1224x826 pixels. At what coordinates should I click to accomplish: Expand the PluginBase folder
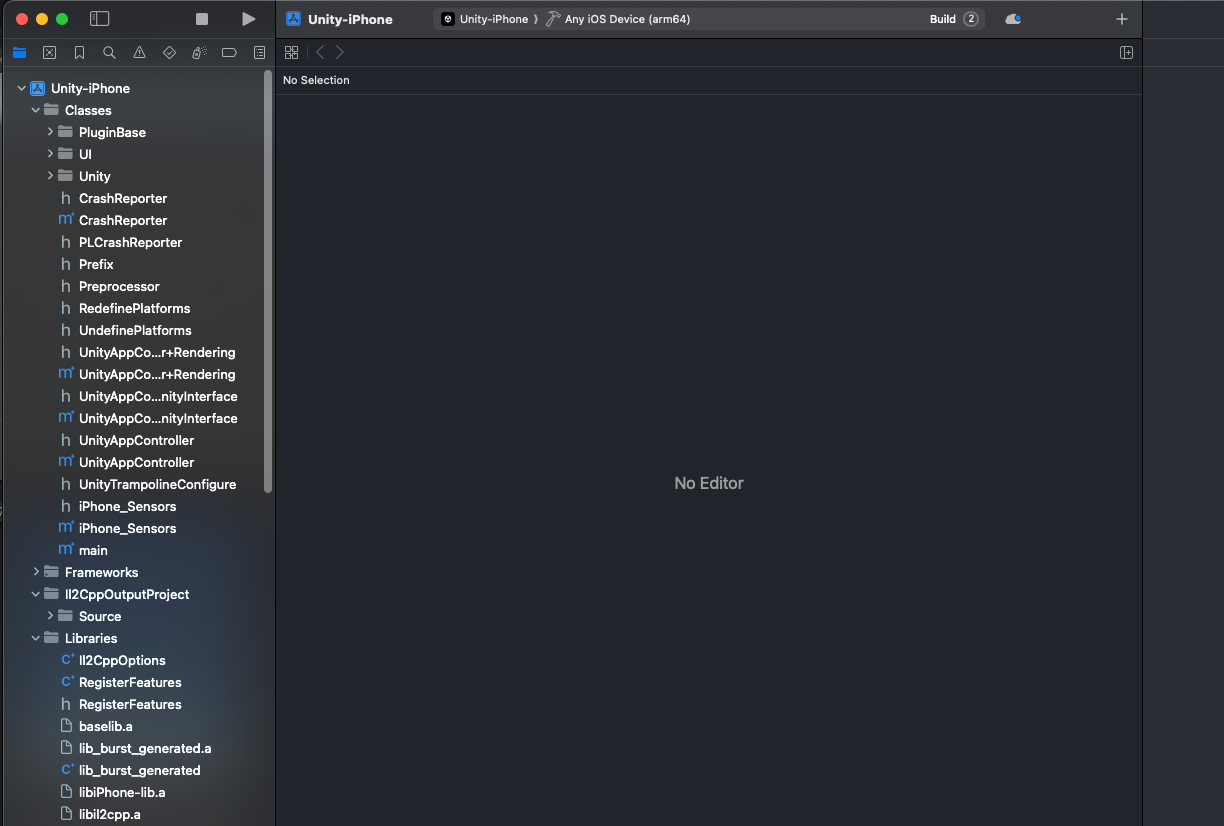coord(50,132)
